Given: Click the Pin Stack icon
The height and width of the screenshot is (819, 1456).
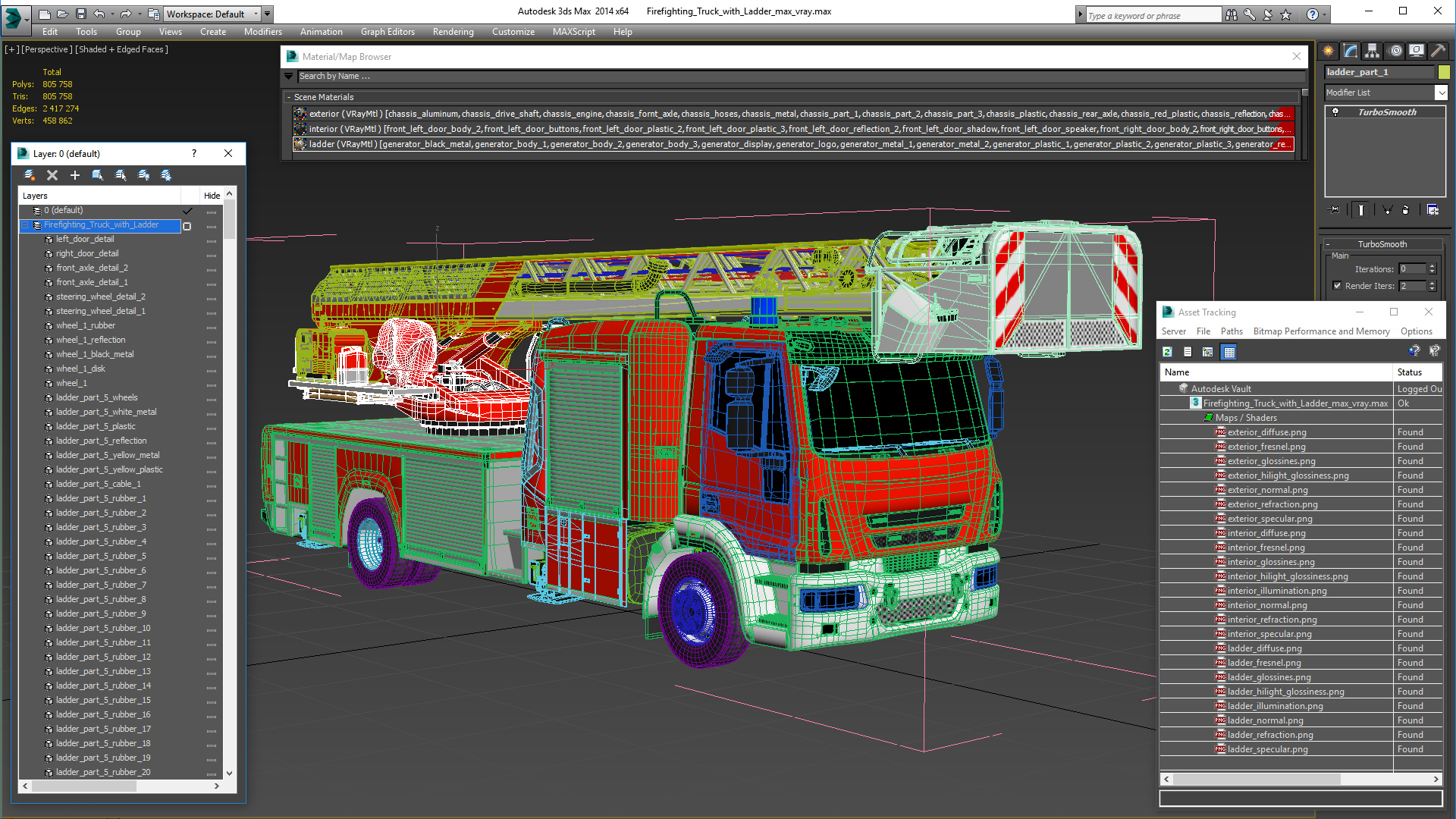Looking at the screenshot, I should tap(1335, 210).
